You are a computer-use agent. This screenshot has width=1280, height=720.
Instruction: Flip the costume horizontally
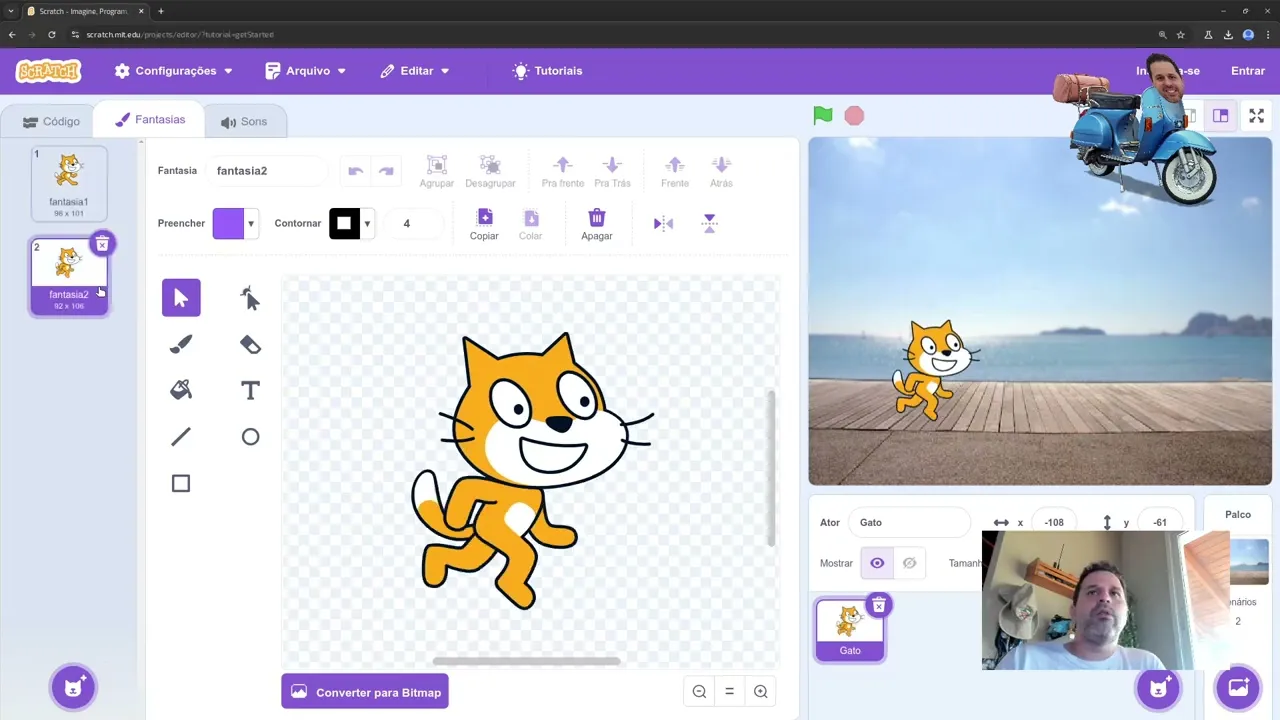663,224
